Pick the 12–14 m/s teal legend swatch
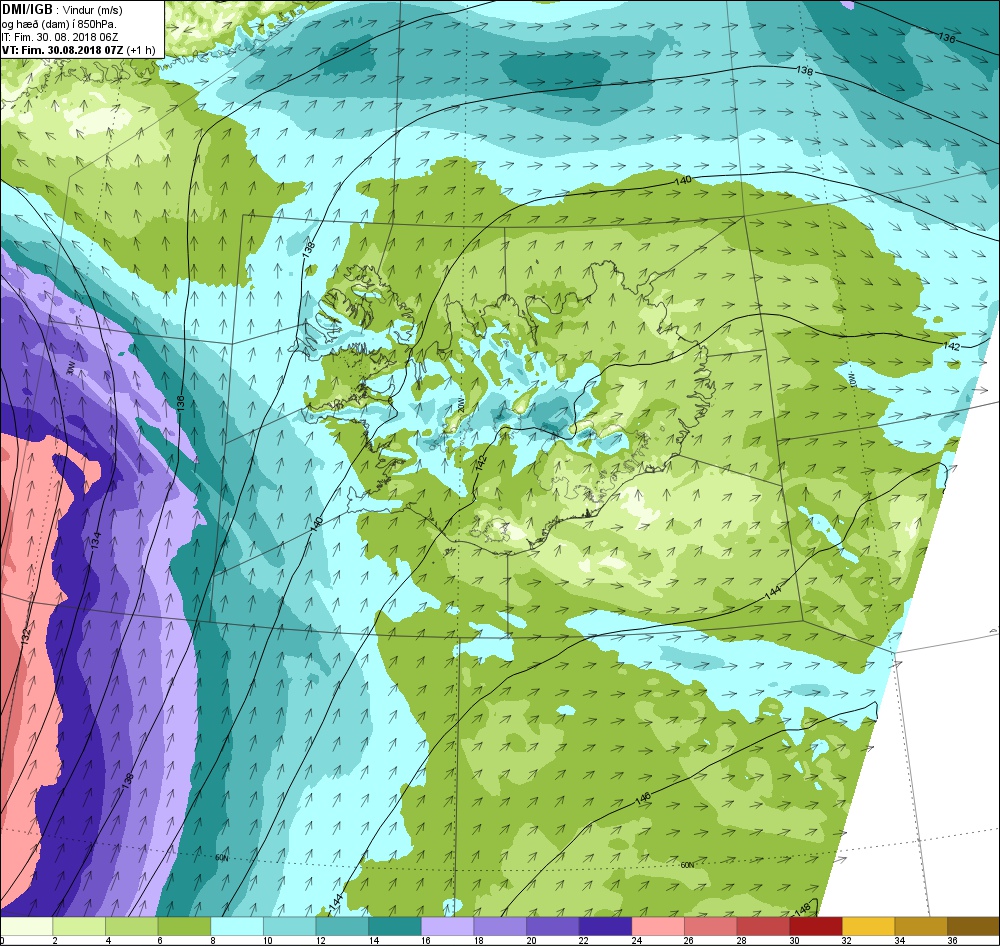1000x946 pixels. [x=342, y=926]
